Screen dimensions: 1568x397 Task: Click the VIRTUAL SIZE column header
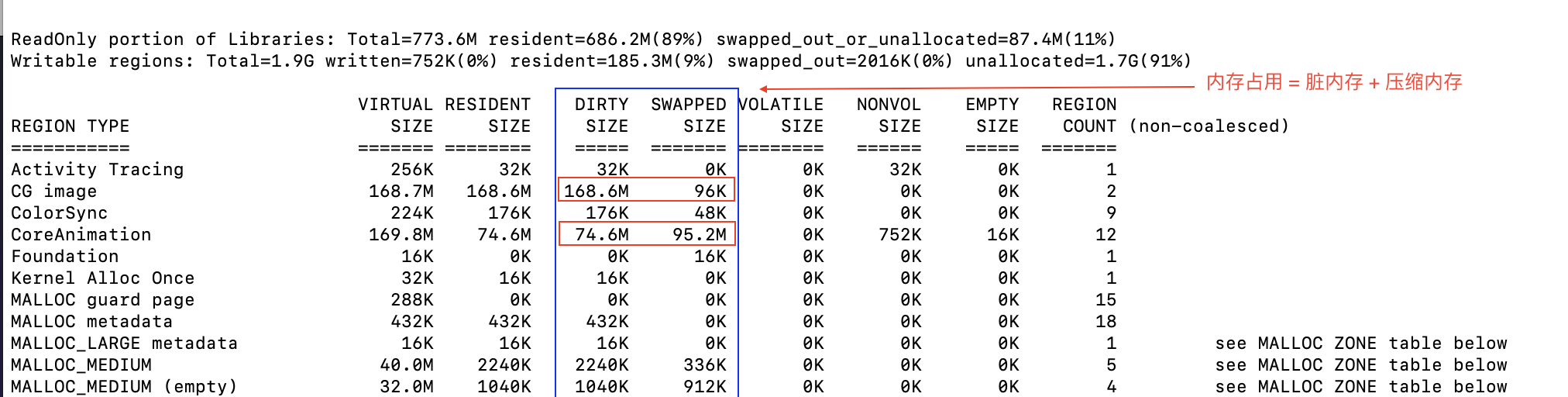(x=395, y=115)
